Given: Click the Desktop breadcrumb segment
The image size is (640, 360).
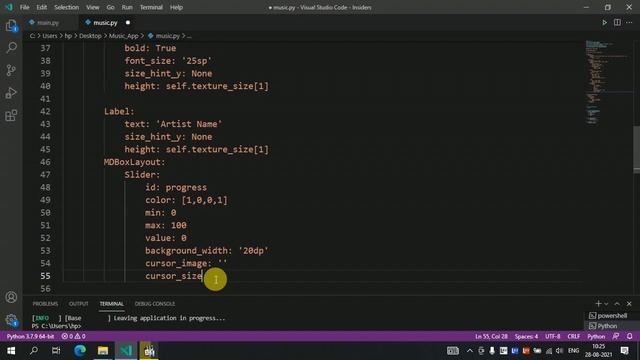Looking at the screenshot, I should coord(90,36).
